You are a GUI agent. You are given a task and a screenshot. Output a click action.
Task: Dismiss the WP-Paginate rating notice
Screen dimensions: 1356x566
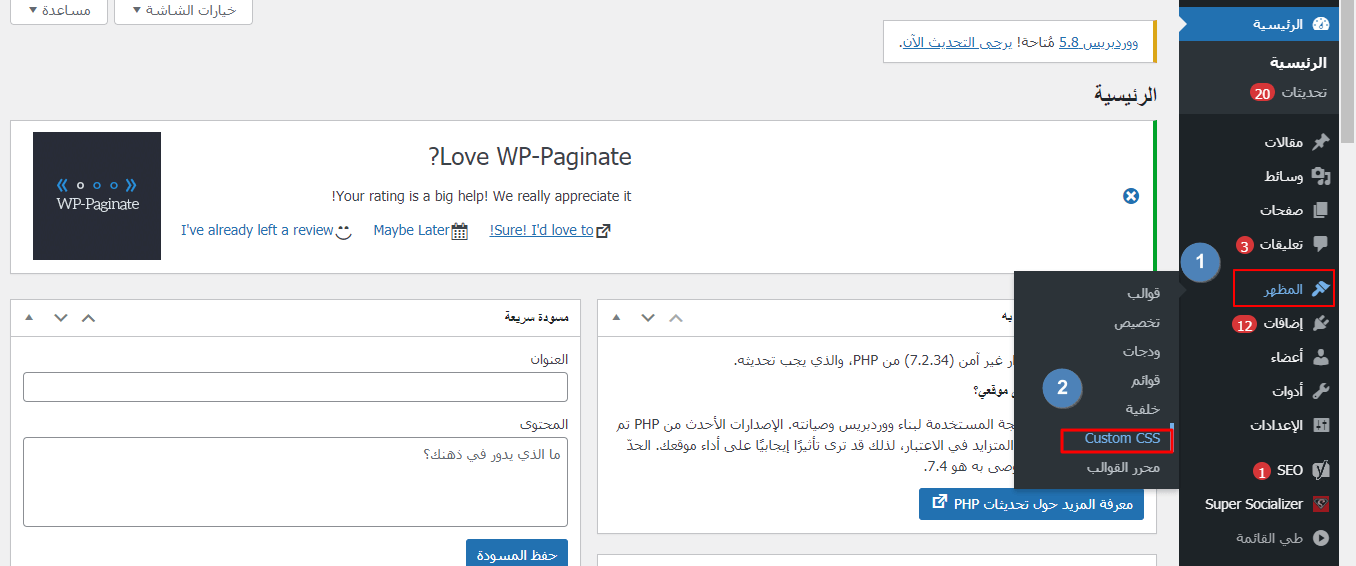click(1131, 196)
